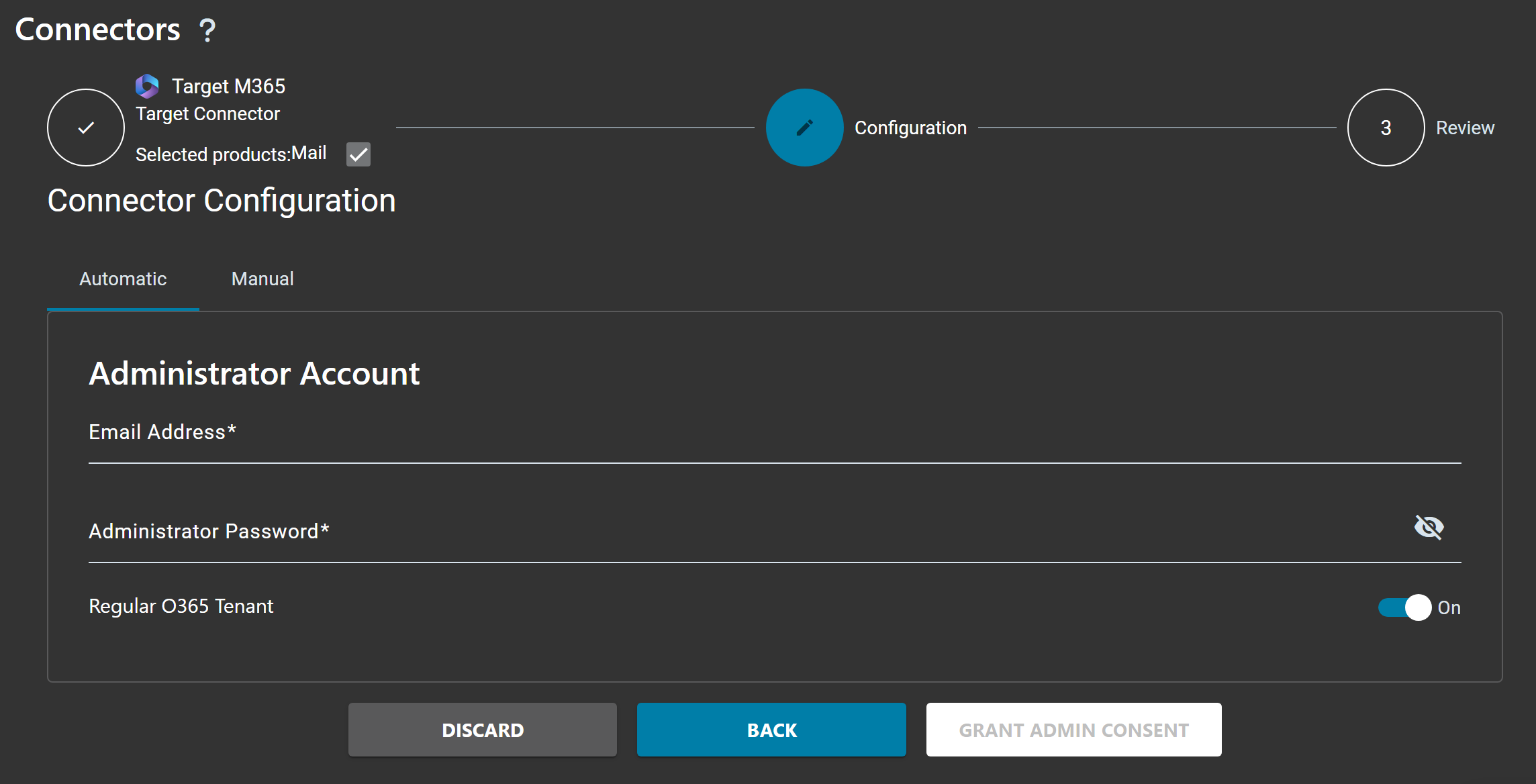Screen dimensions: 1536x784
Task: Click the Review step label
Action: click(1465, 128)
